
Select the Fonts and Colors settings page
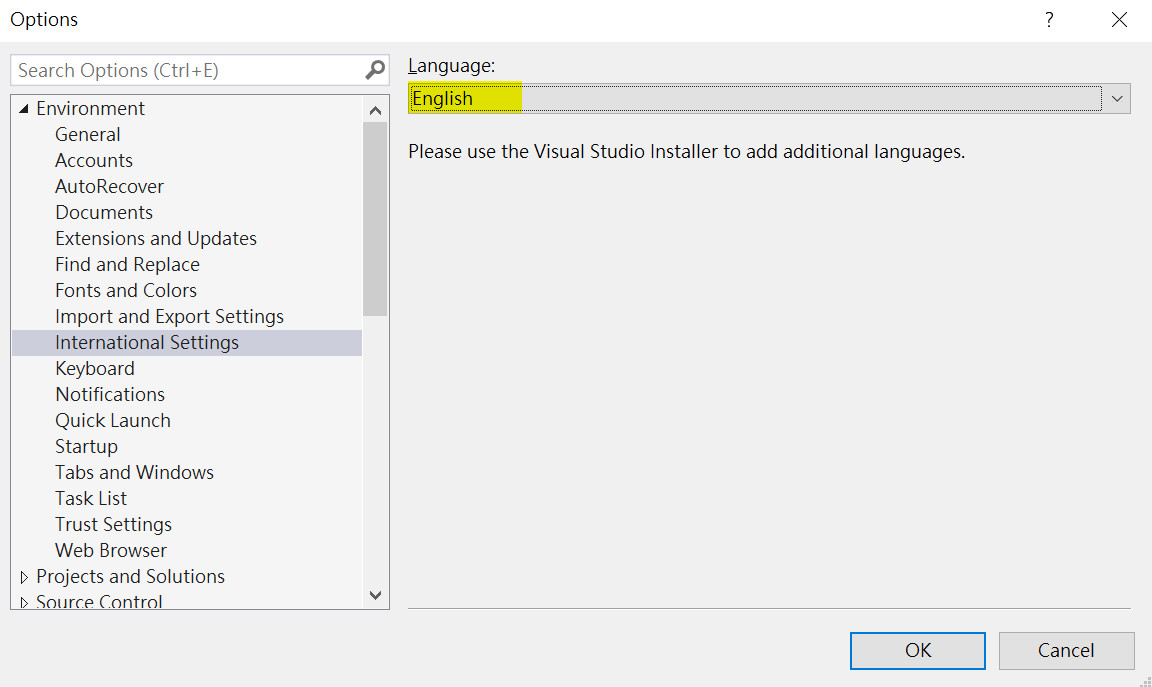click(x=126, y=290)
